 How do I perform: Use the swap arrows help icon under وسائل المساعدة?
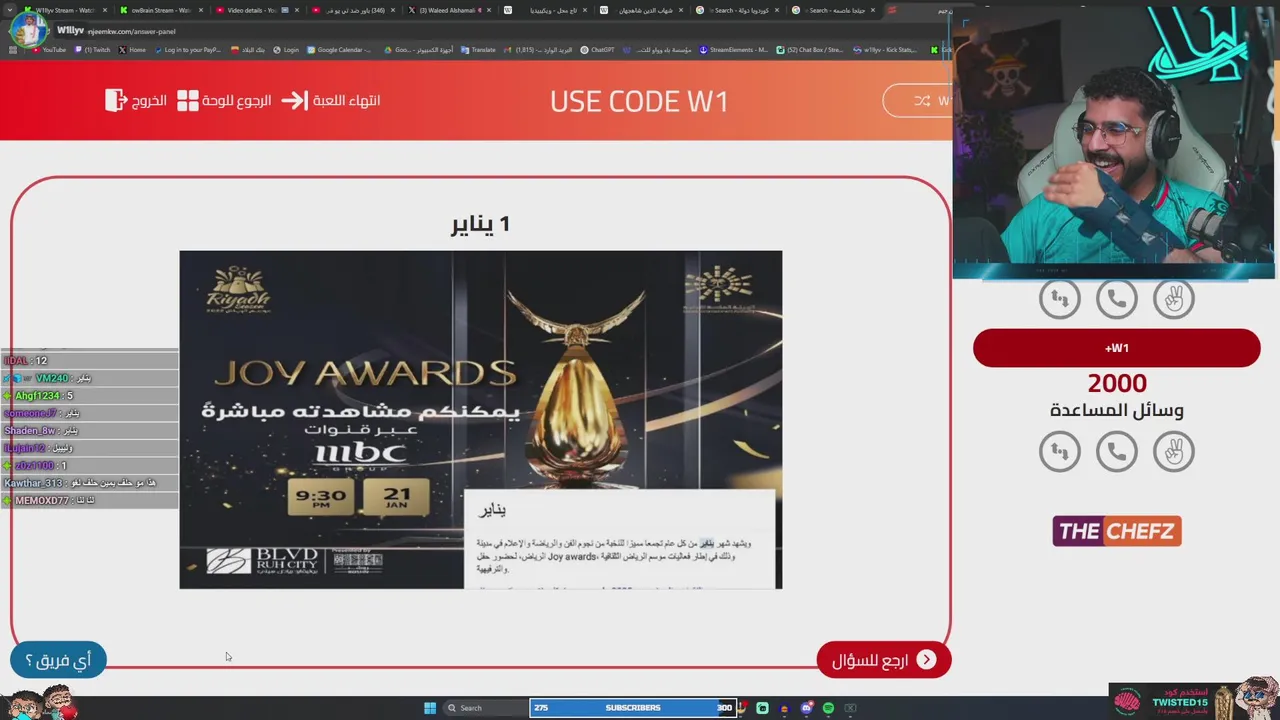click(1059, 452)
